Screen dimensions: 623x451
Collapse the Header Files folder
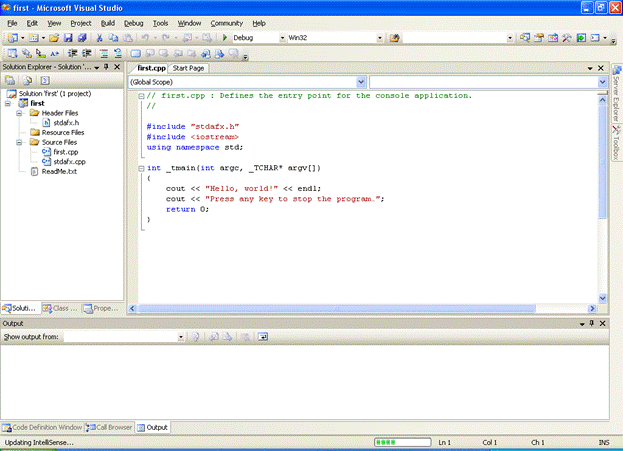click(x=19, y=113)
